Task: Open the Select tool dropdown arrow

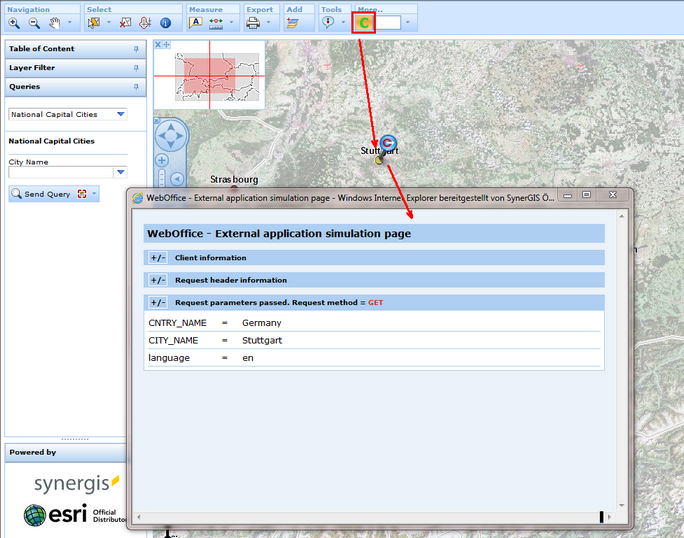Action: (x=109, y=22)
